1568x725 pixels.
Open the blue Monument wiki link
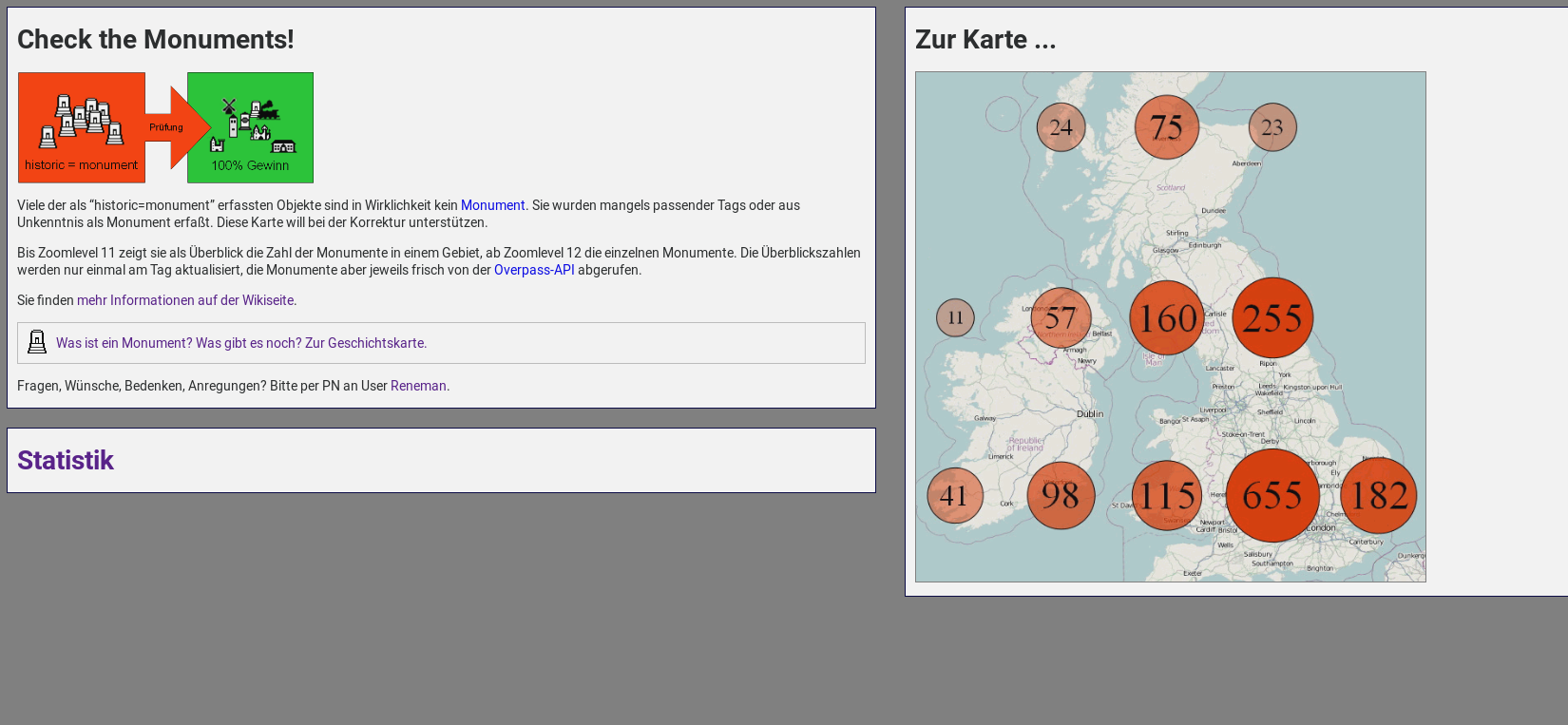pos(492,205)
